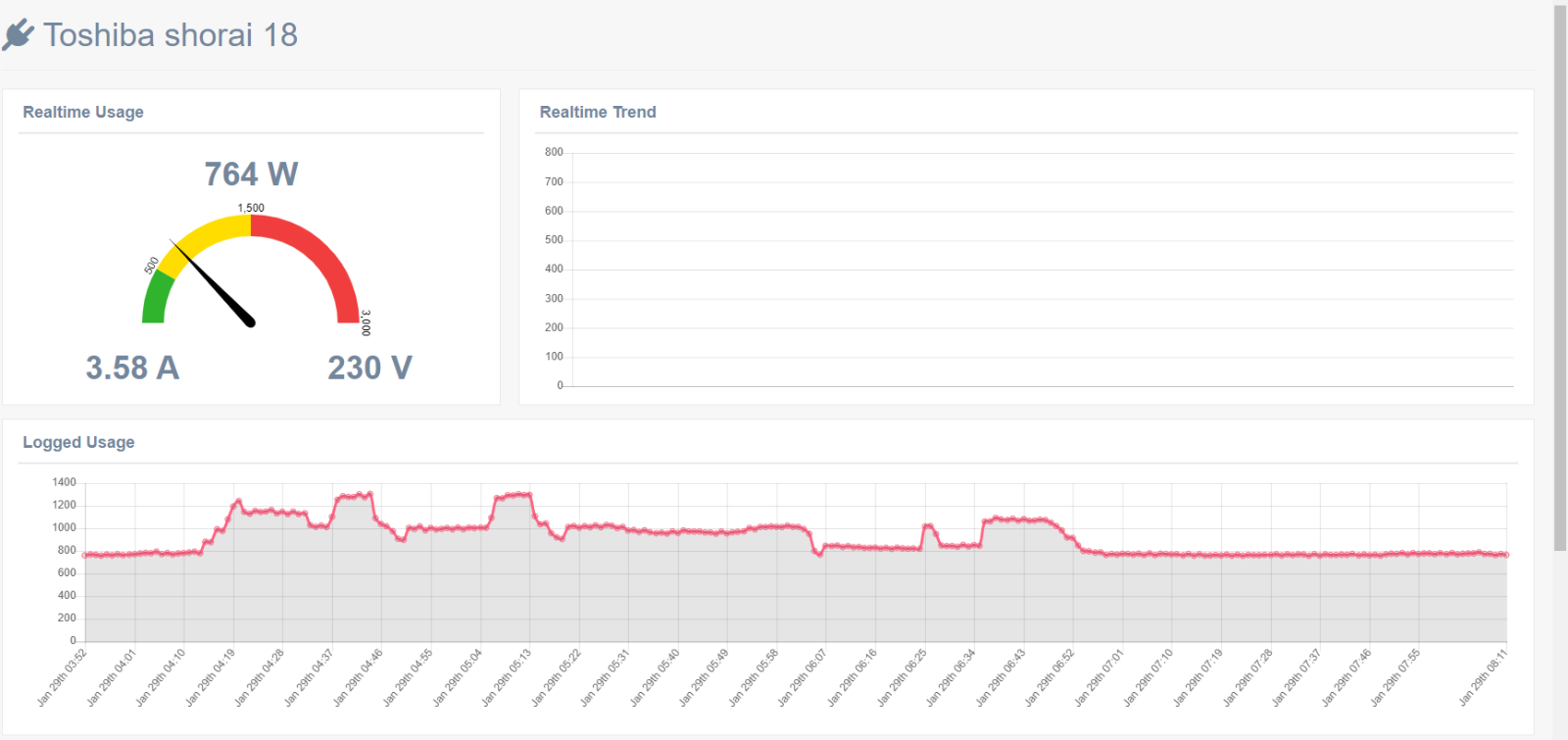The image size is (1568, 740).
Task: Click the green segment of the gauge
Action: (157, 298)
